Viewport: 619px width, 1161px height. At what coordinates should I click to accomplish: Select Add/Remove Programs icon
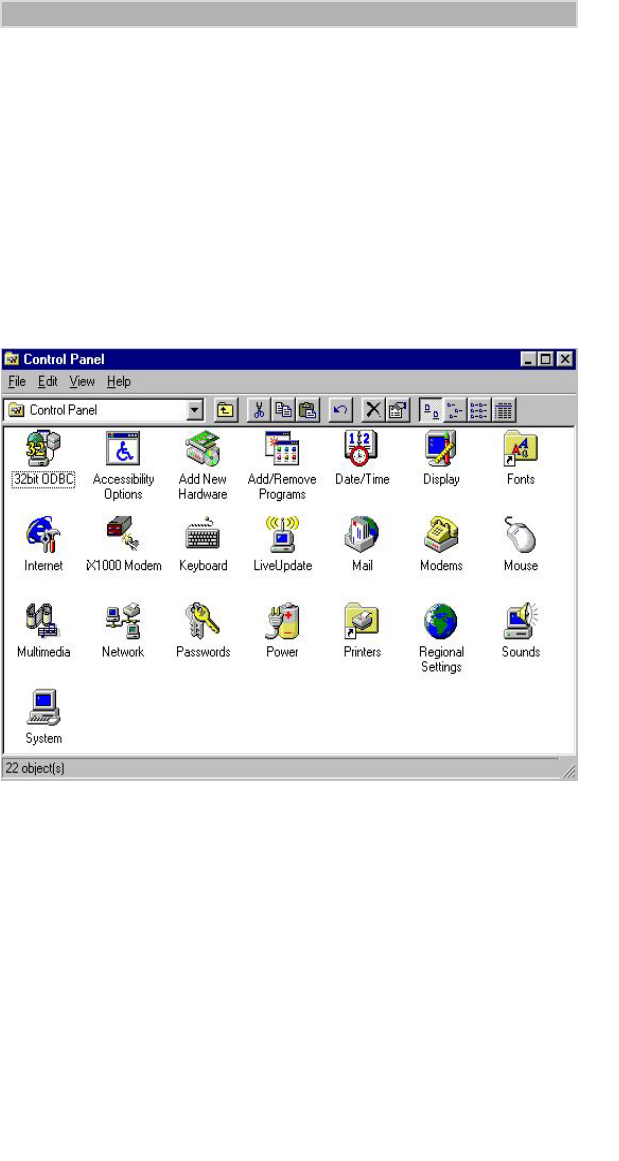(x=282, y=449)
